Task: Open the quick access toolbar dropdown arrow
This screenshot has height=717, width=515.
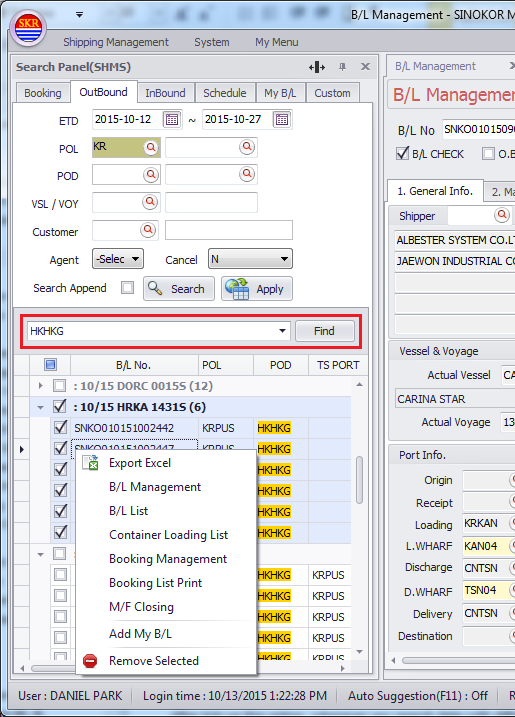Action: coord(80,15)
